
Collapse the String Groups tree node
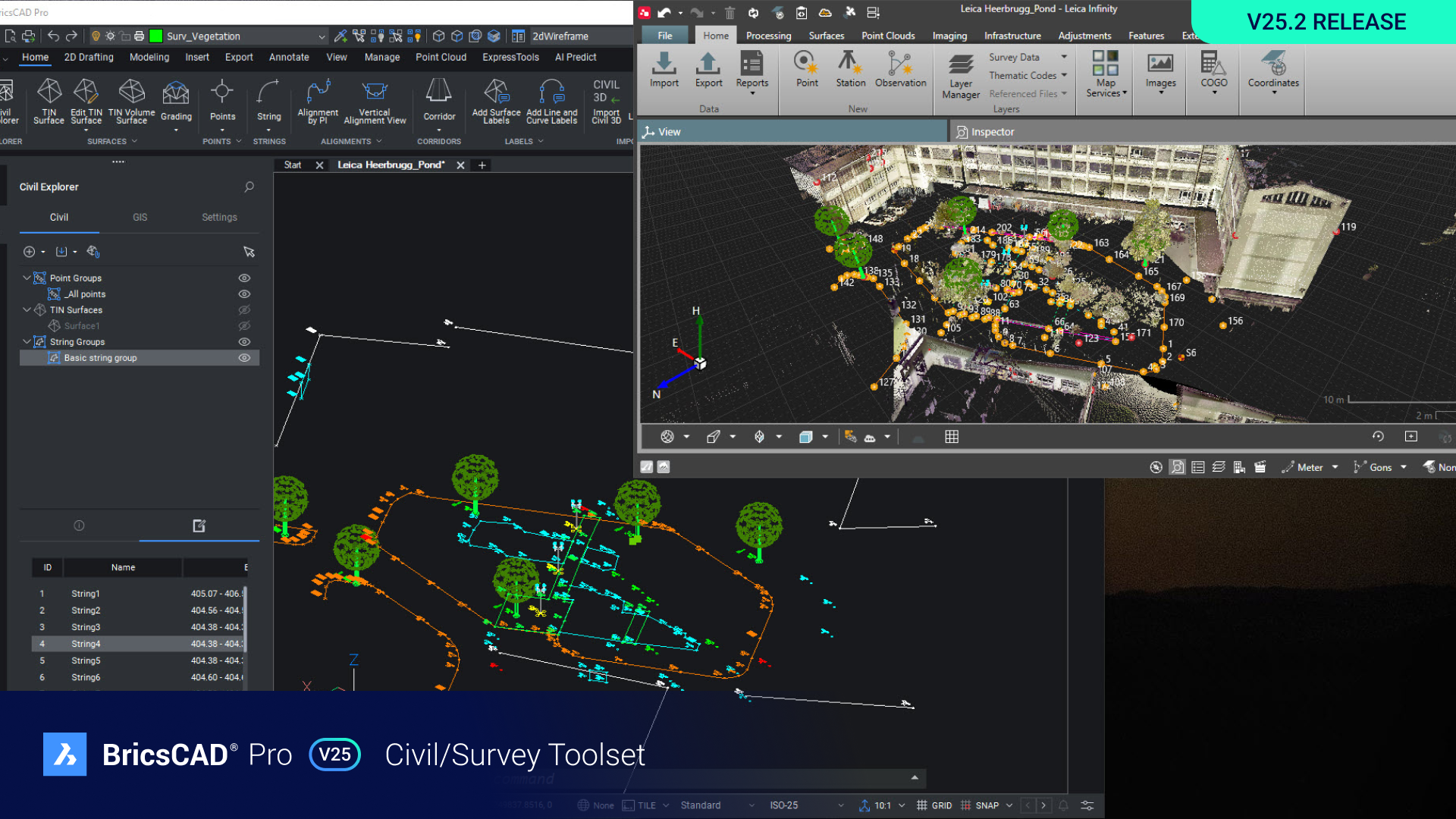pyautogui.click(x=27, y=342)
